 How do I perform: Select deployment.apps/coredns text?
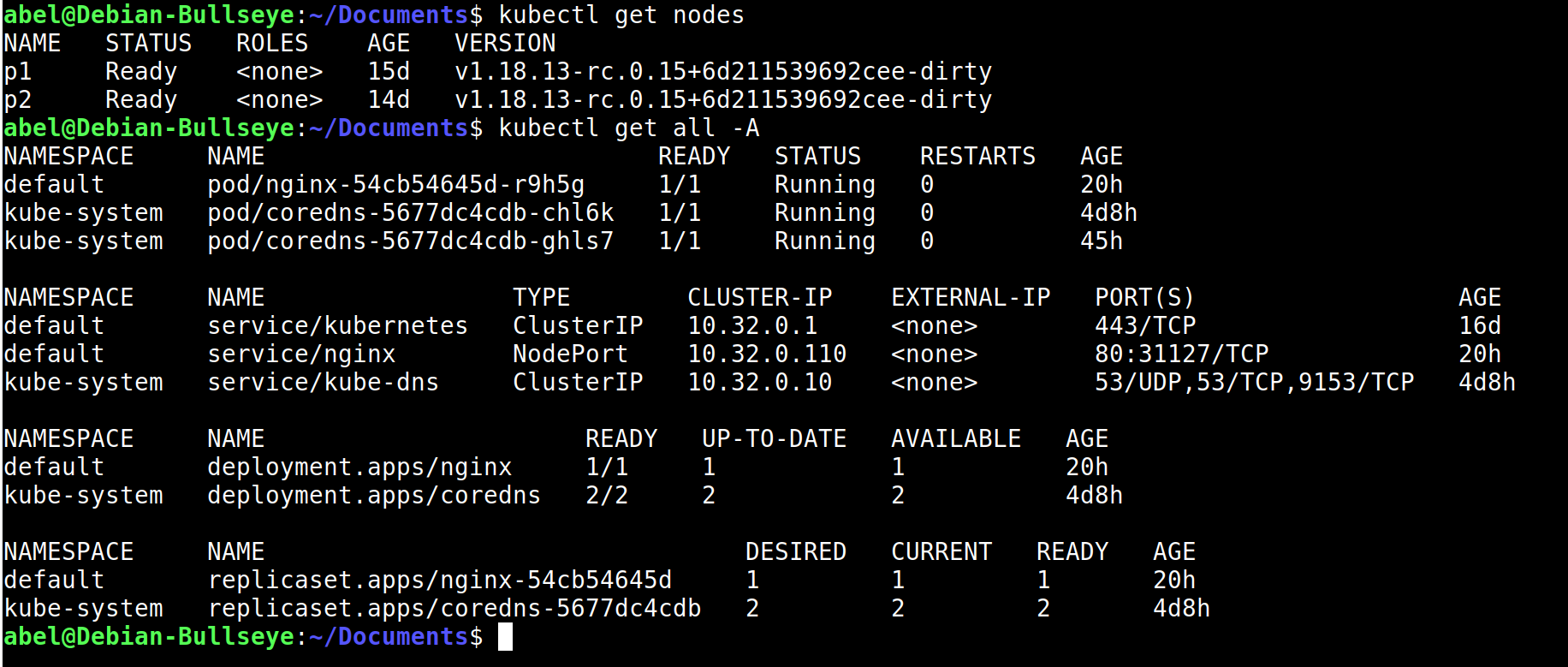click(374, 496)
